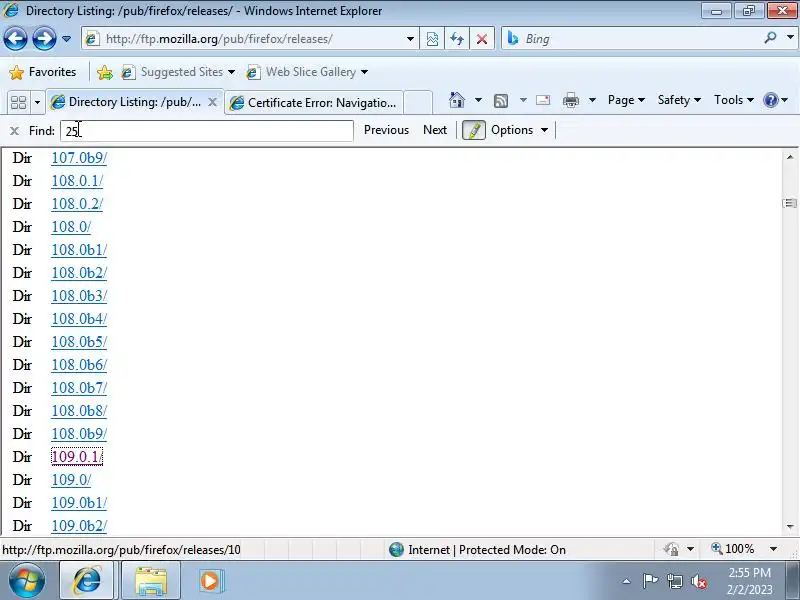The width and height of the screenshot is (800, 600).
Task: Switch to Certificate Error tab
Action: (x=313, y=103)
